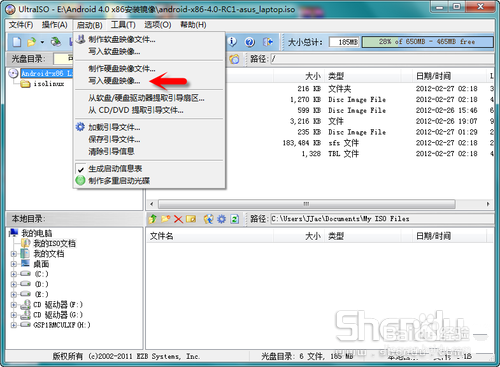The image size is (500, 367).
Task: Click the scrollbar left arrow
Action: (x=152, y=204)
